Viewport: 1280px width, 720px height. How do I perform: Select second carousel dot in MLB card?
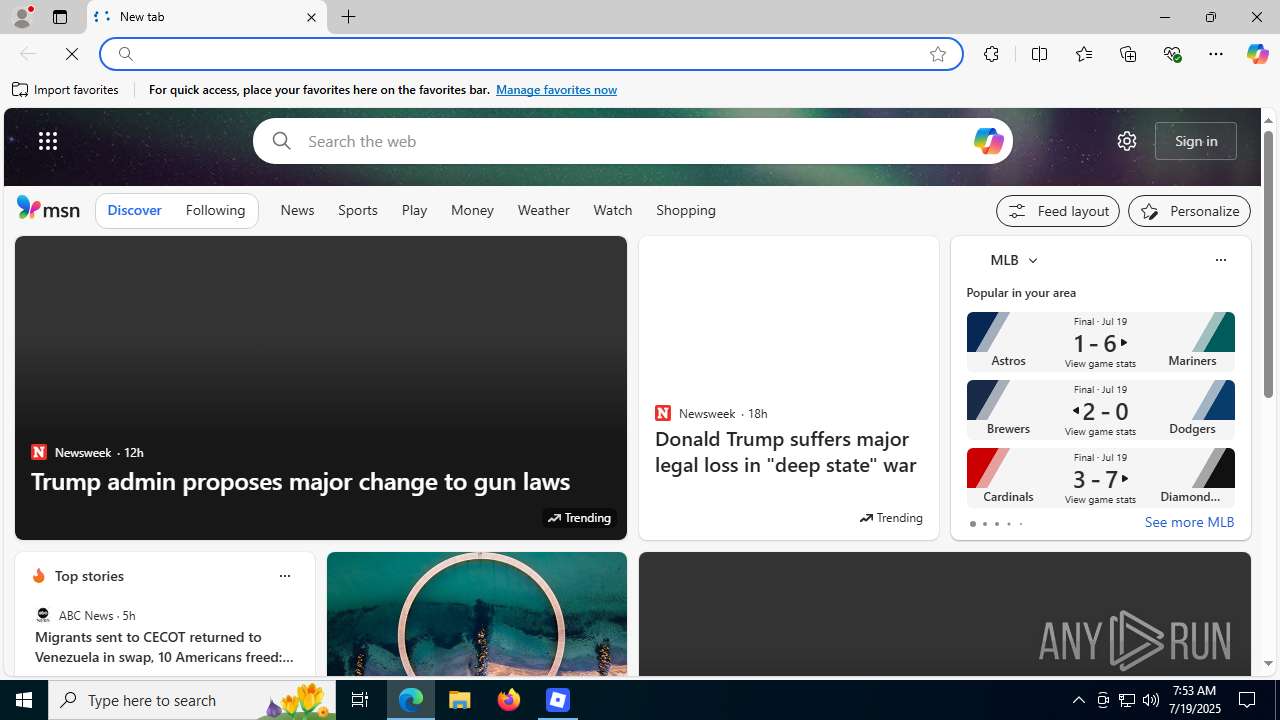[984, 524]
